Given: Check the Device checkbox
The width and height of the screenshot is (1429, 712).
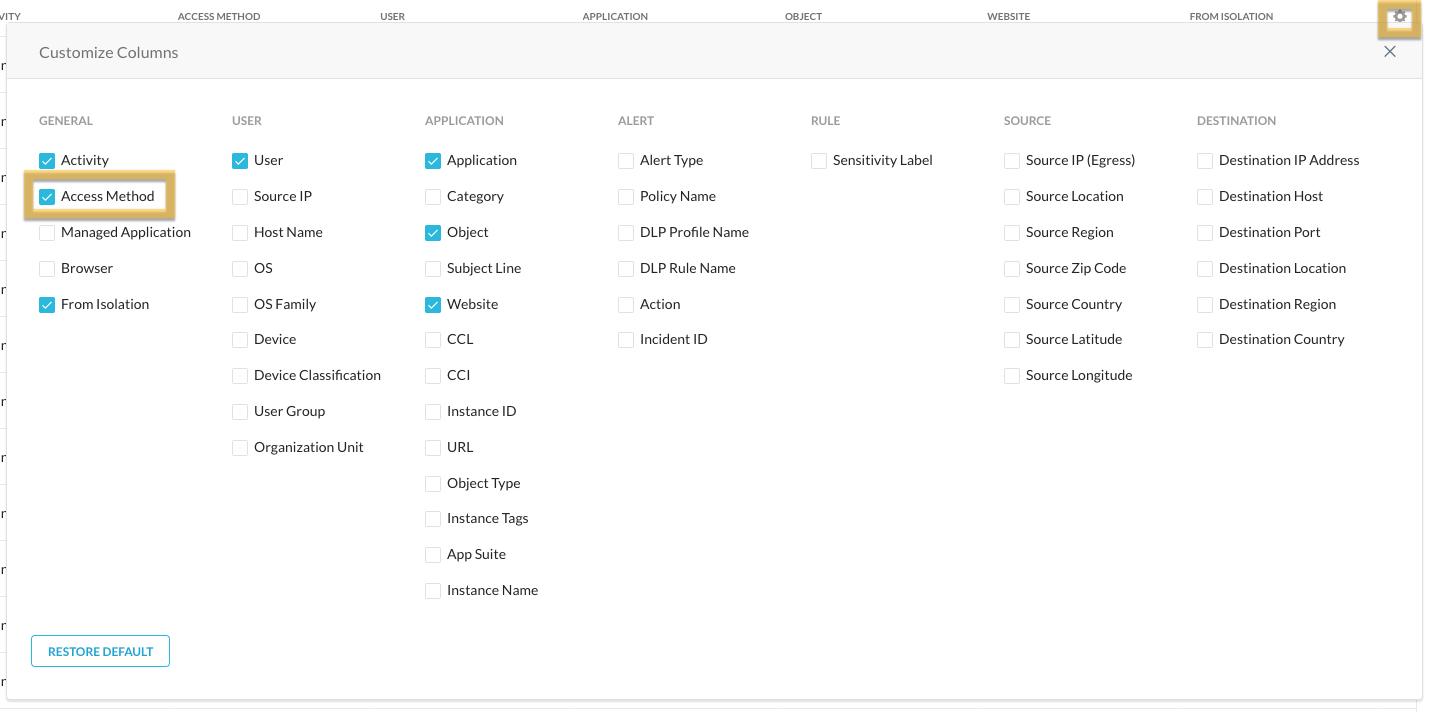Looking at the screenshot, I should [x=240, y=340].
